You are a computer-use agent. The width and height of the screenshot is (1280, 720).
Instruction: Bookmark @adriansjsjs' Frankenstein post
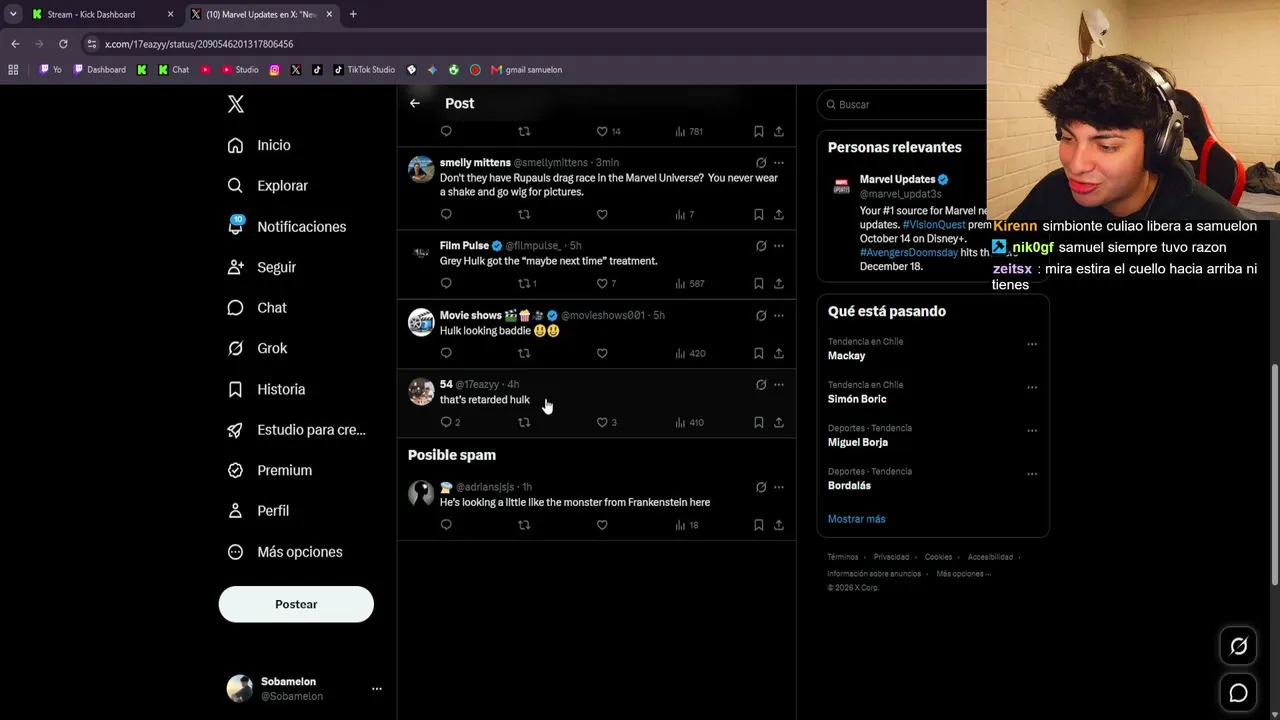click(759, 525)
